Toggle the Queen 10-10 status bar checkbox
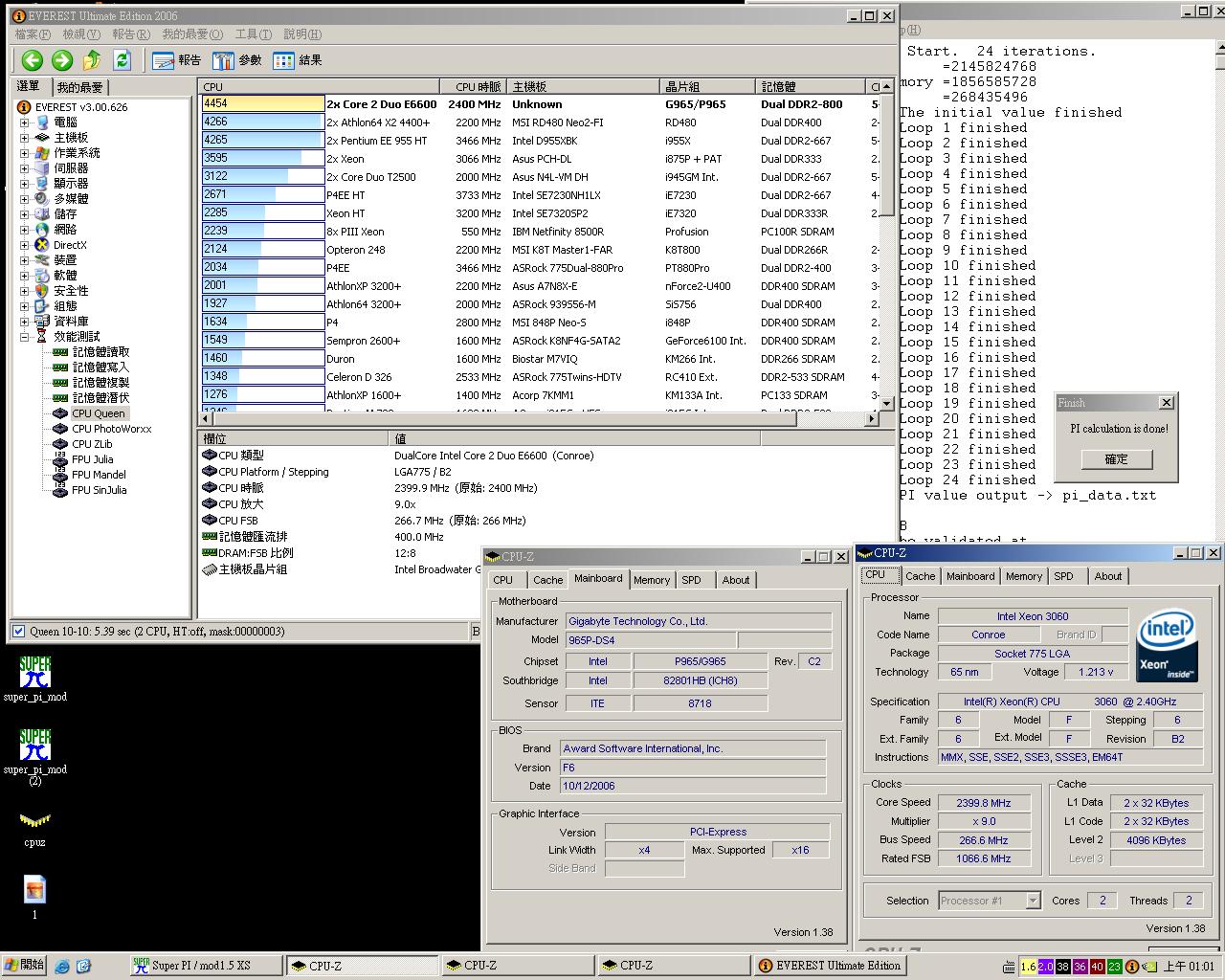The image size is (1225, 980). click(18, 632)
